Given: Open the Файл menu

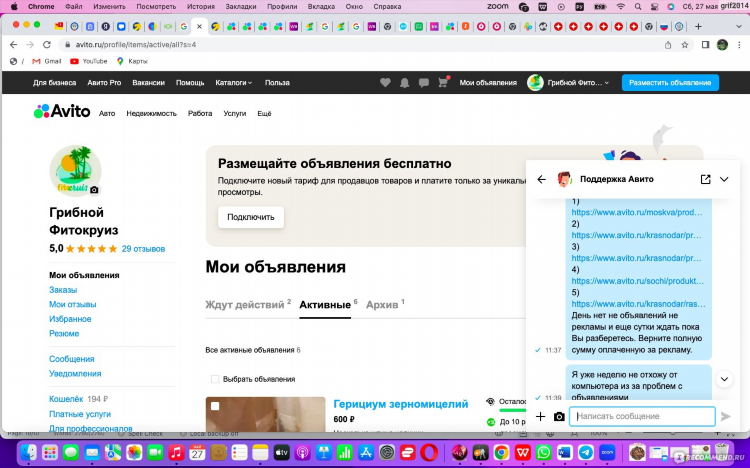Looking at the screenshot, I should [73, 7].
